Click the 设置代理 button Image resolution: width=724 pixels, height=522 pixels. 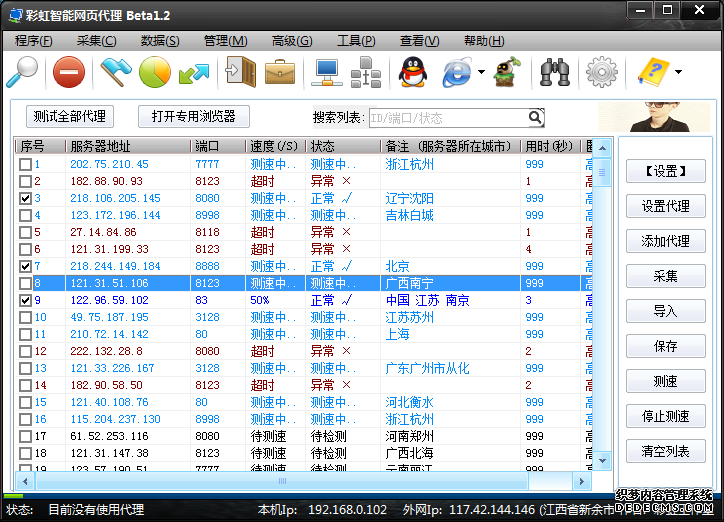pos(665,206)
